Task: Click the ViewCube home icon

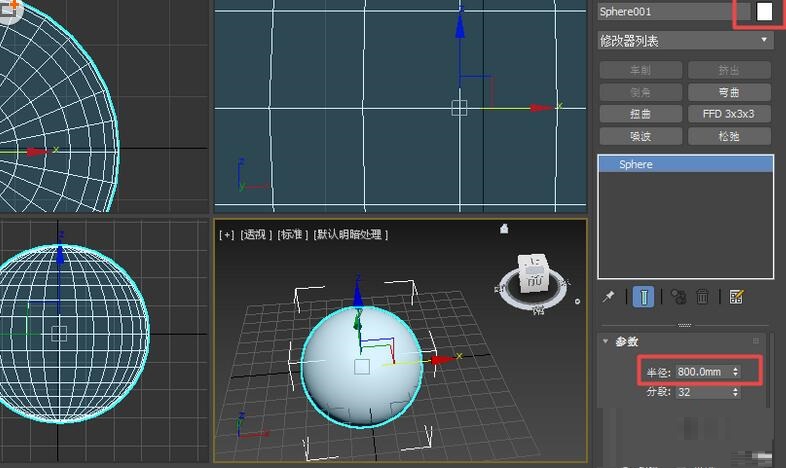Action: (x=505, y=229)
